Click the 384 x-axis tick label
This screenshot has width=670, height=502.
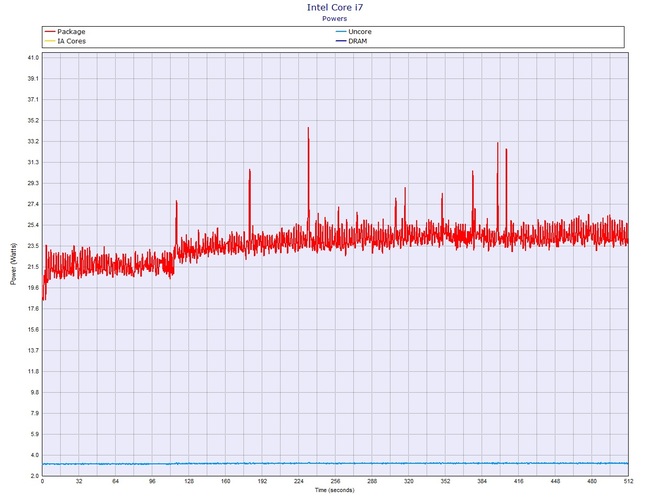(482, 481)
